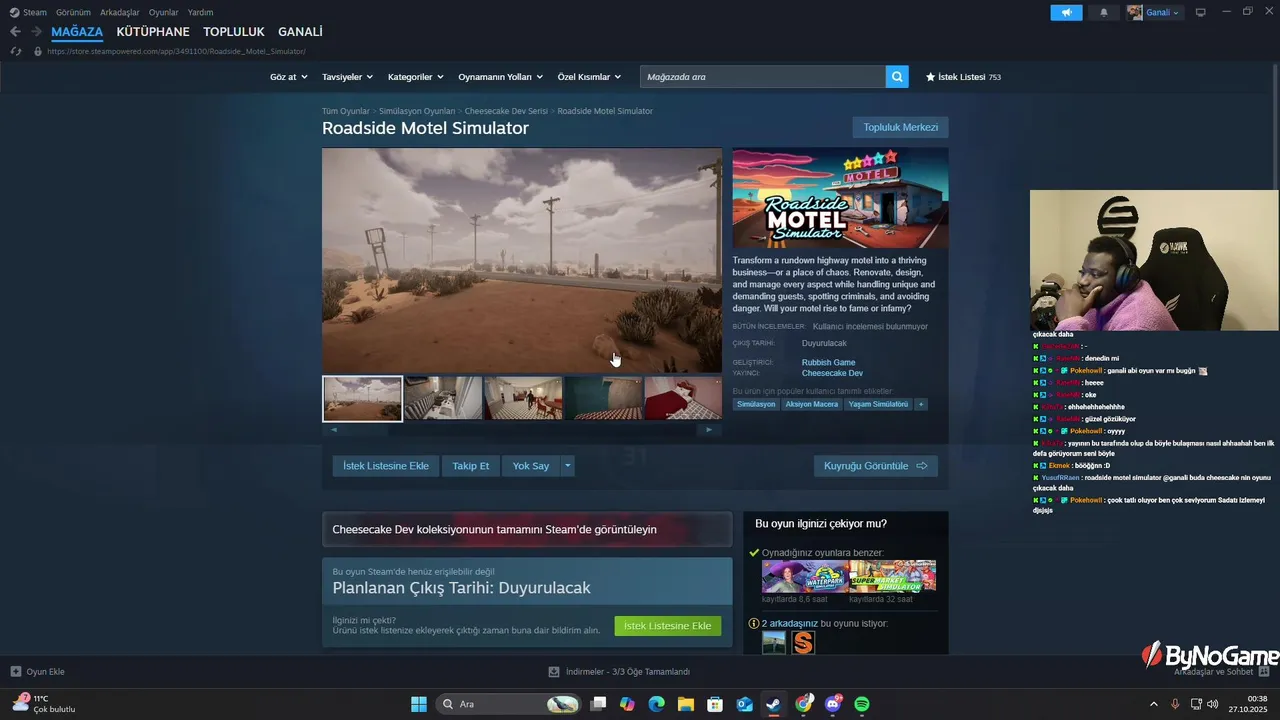
Task: Switch to GANALİ profile tab
Action: pos(300,32)
